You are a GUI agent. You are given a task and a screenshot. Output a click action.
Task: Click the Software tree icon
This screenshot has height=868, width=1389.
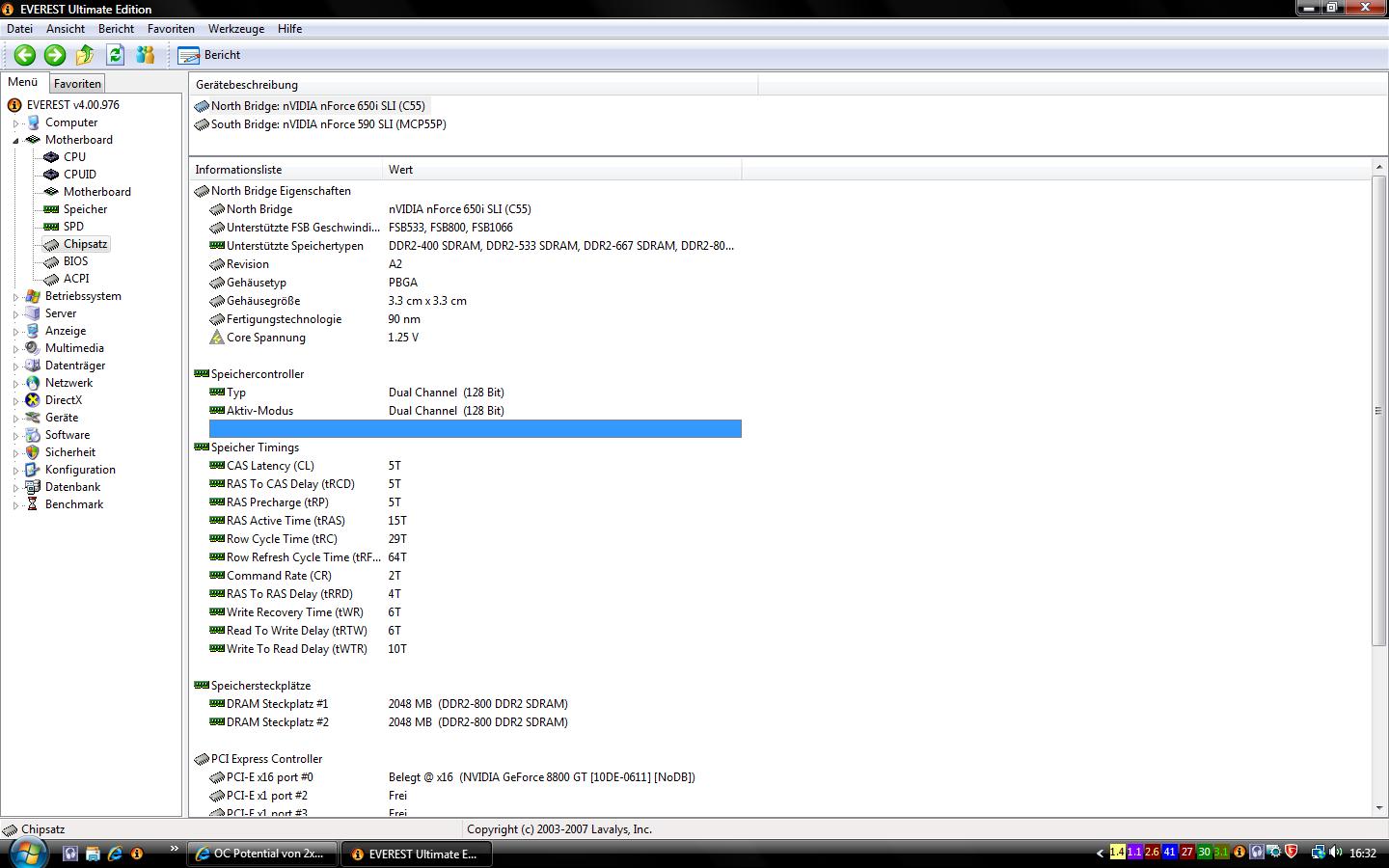(33, 435)
